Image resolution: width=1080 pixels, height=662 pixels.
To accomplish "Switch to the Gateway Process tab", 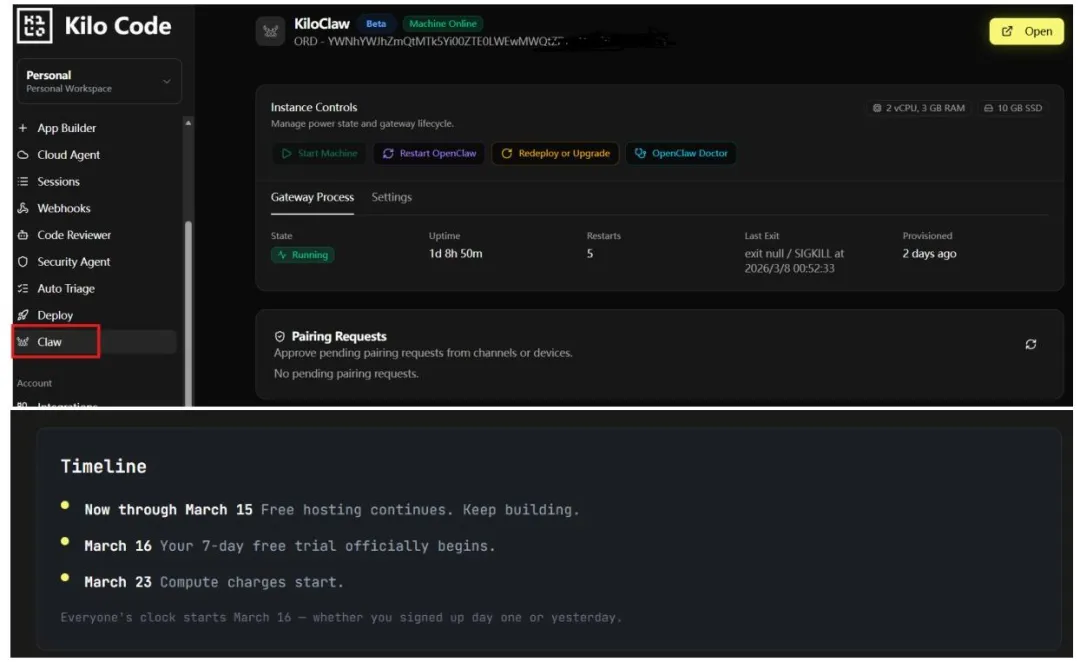I will pos(312,197).
